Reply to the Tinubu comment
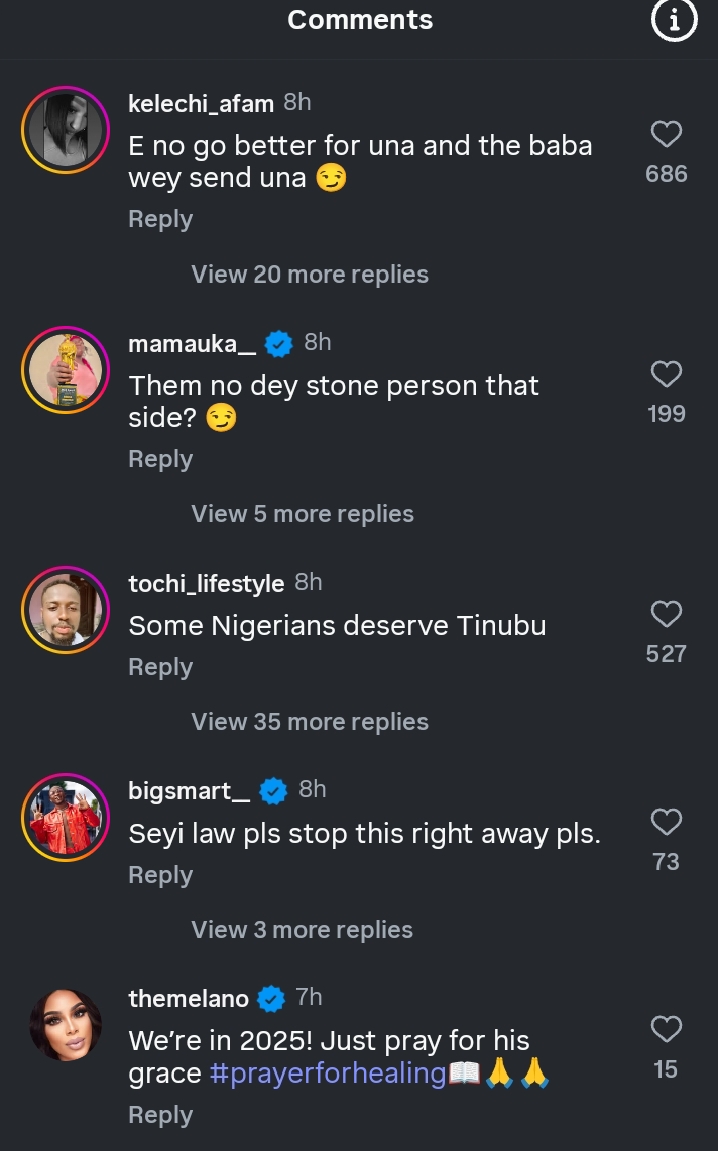The height and width of the screenshot is (1151, 718). (160, 668)
